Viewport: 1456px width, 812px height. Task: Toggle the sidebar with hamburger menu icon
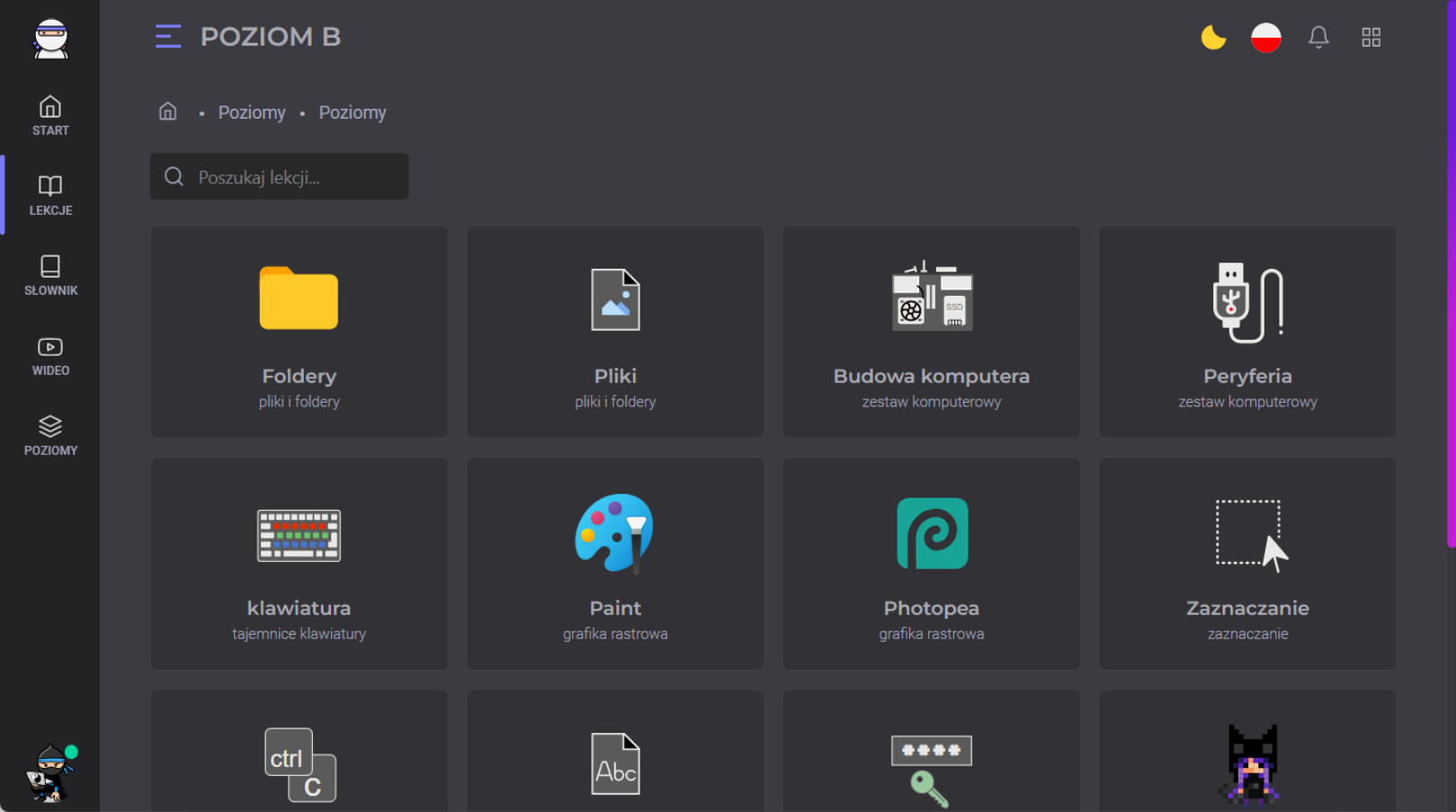click(x=168, y=37)
